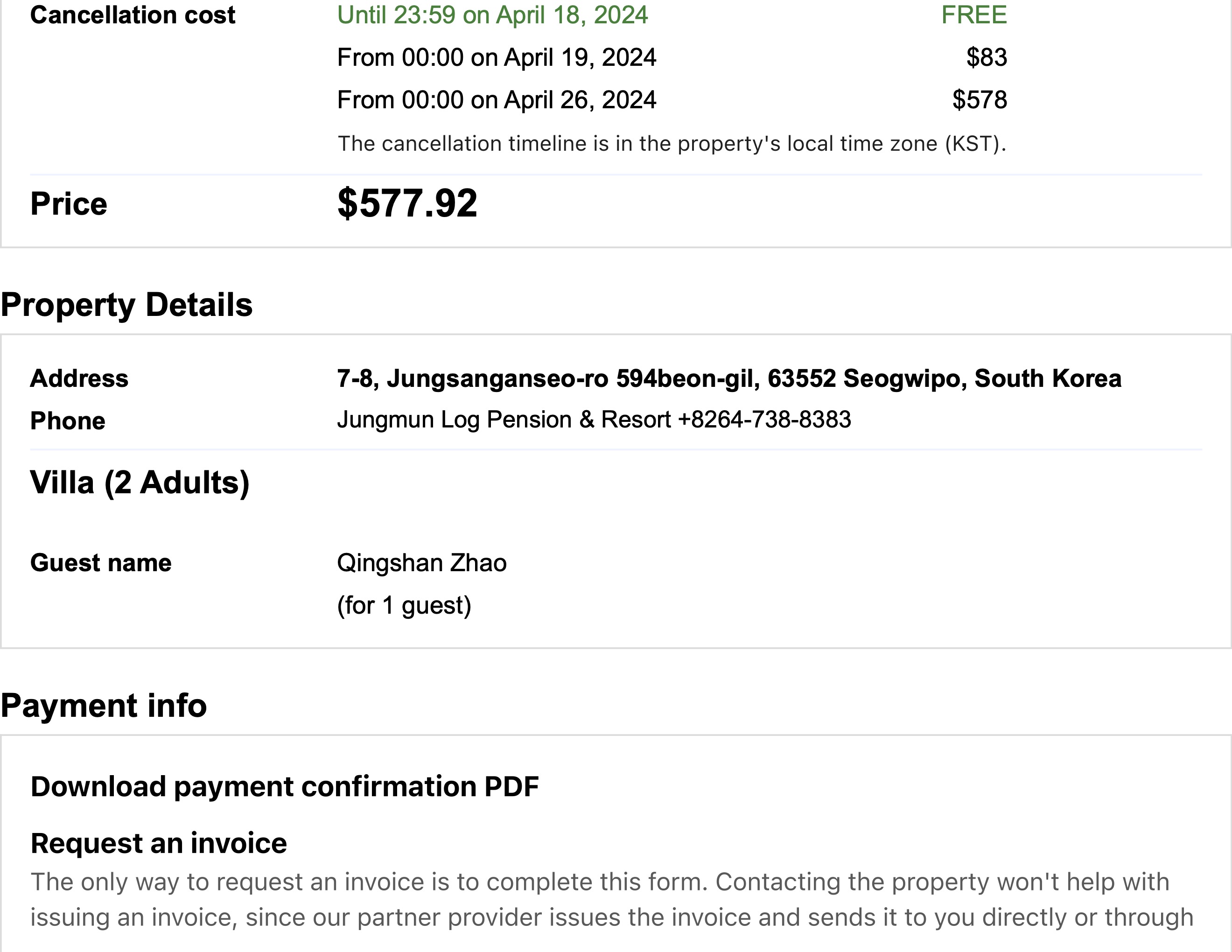Viewport: 1232px width, 952px height.
Task: Click the 'From 00:00 on April 26, 2024' line
Action: pos(497,100)
